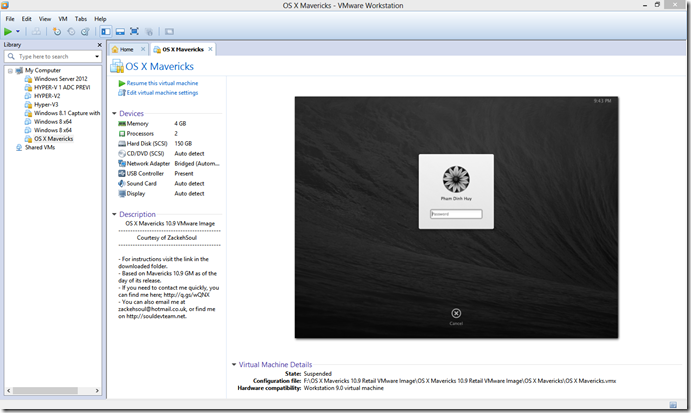Toggle the library panel visibility icon
The width and height of the screenshot is (691, 413).
106,31
